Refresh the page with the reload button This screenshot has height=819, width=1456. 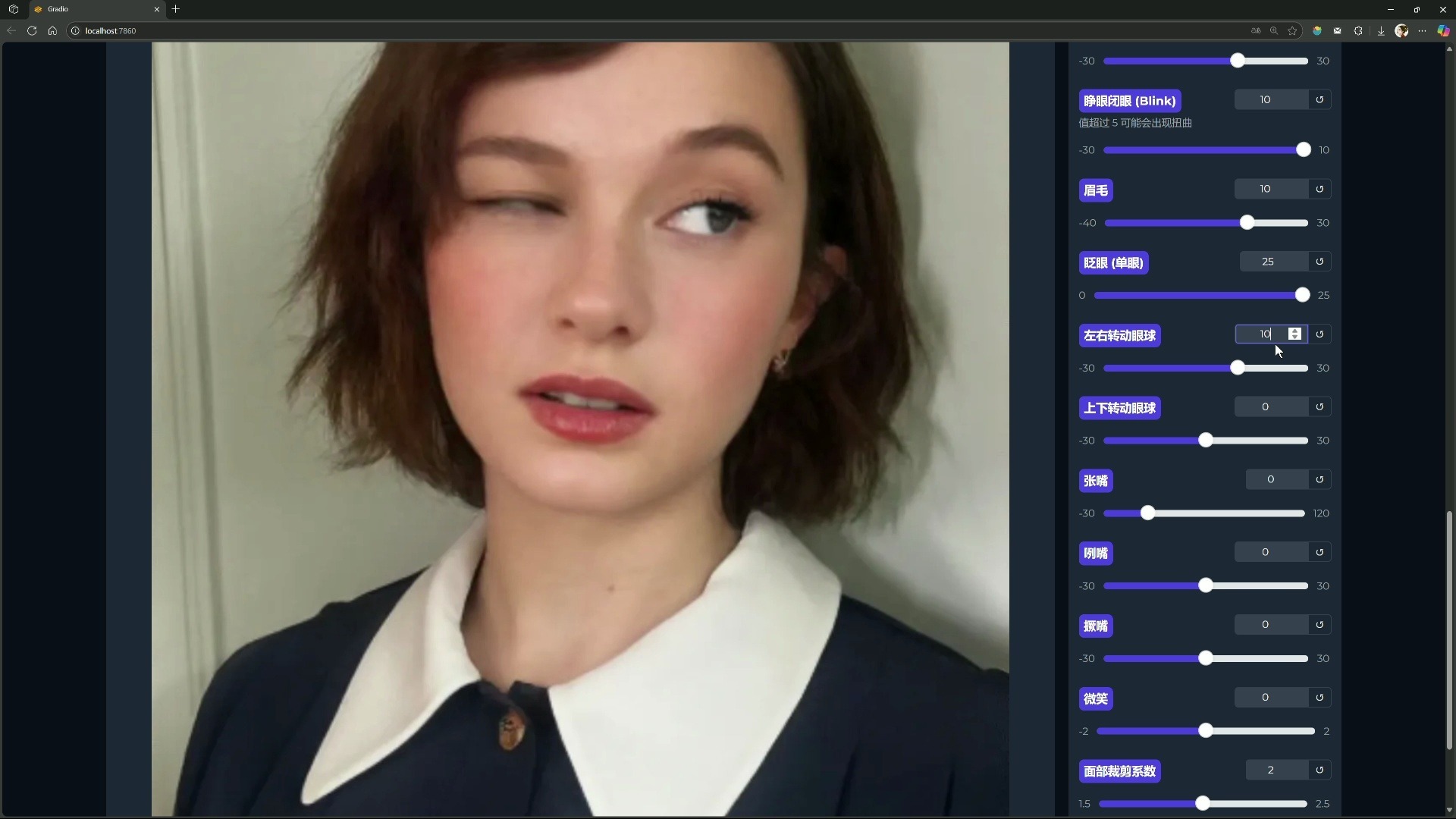point(32,31)
